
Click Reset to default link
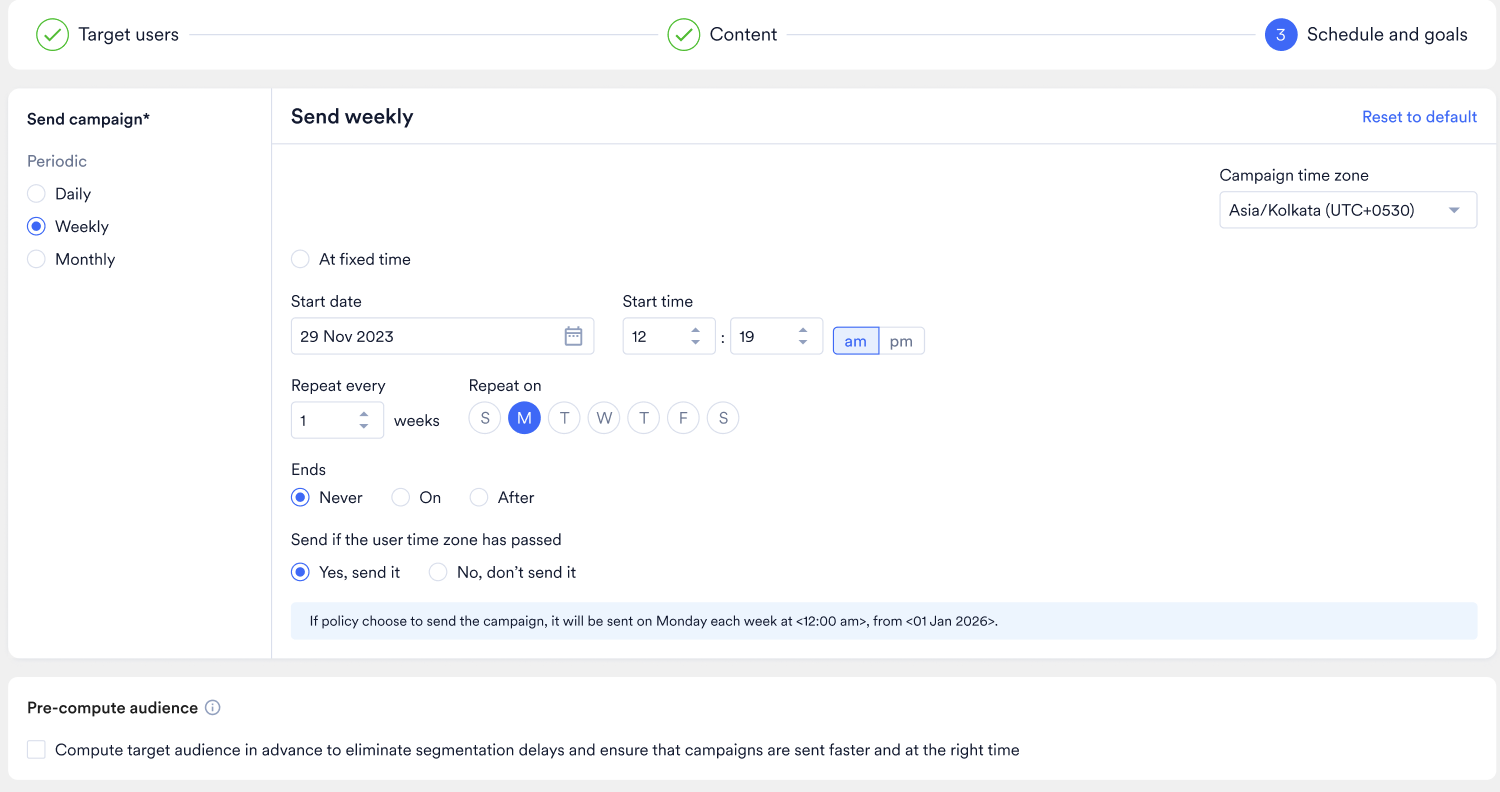[x=1419, y=117]
